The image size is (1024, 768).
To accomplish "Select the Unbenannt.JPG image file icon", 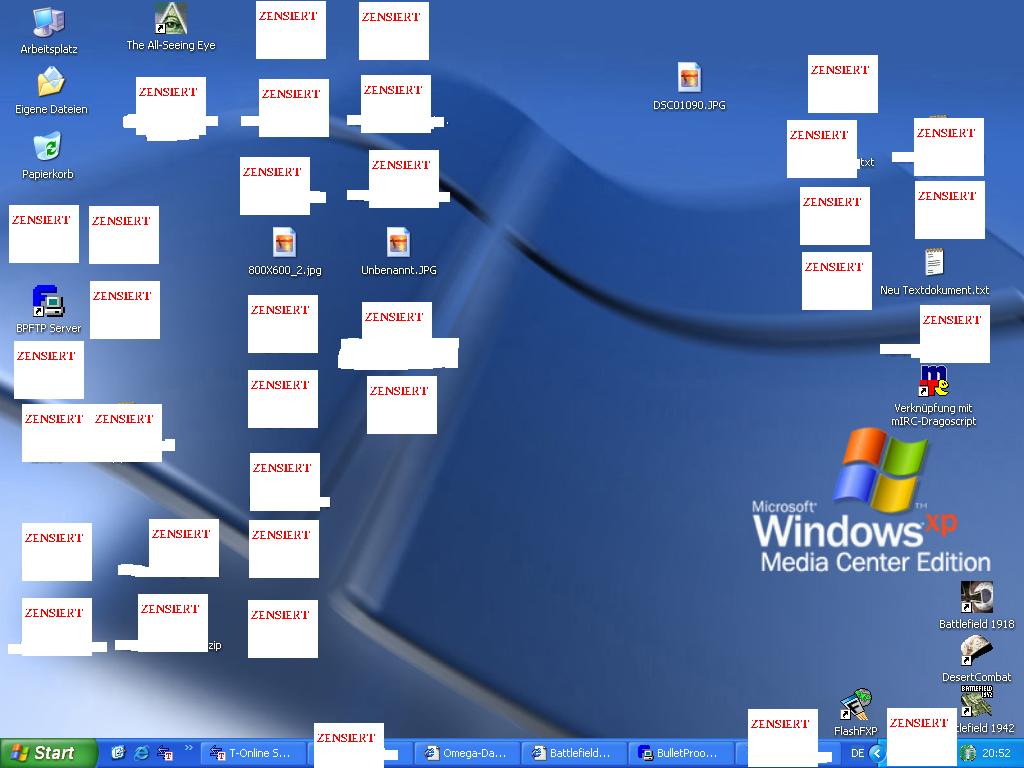I will pos(398,242).
